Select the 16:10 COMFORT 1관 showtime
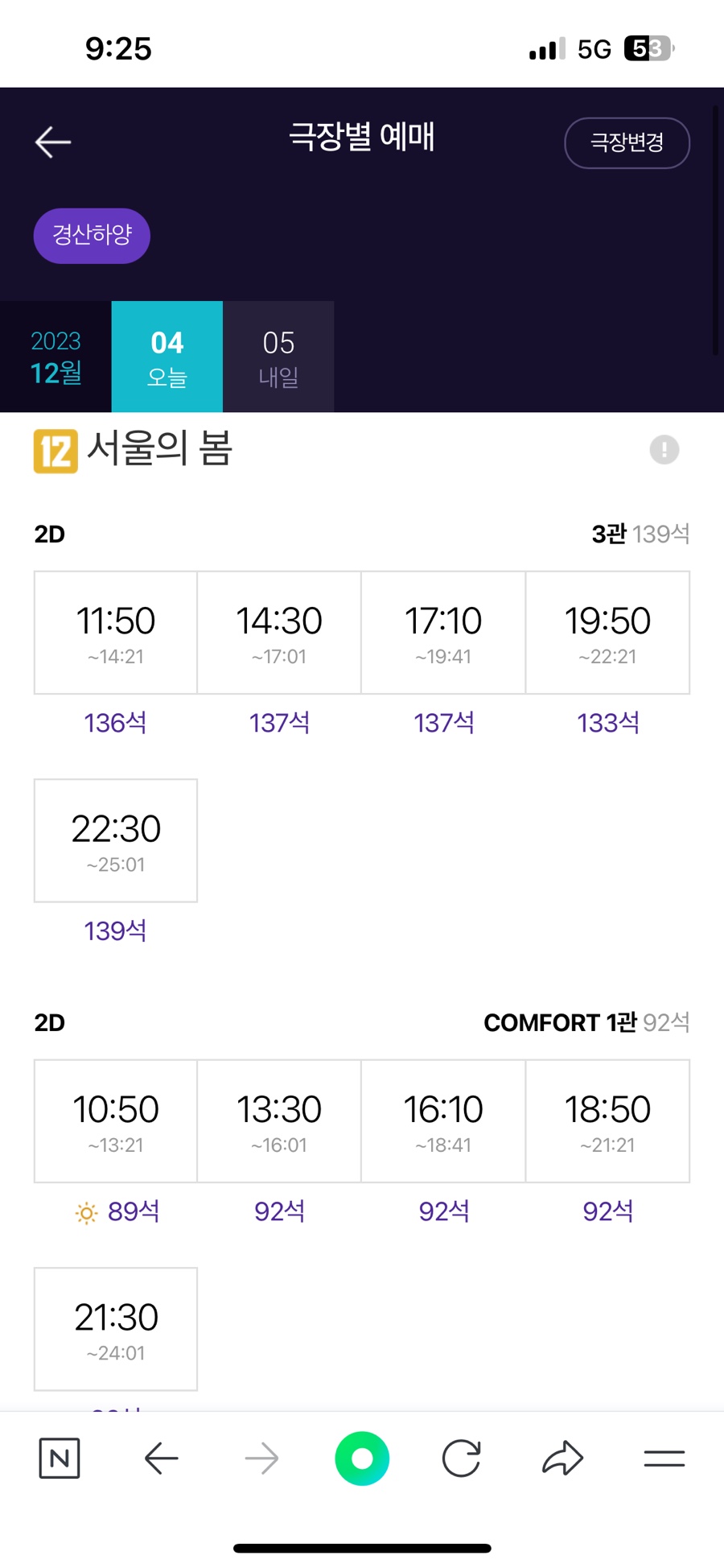The width and height of the screenshot is (724, 1568). pos(443,1120)
